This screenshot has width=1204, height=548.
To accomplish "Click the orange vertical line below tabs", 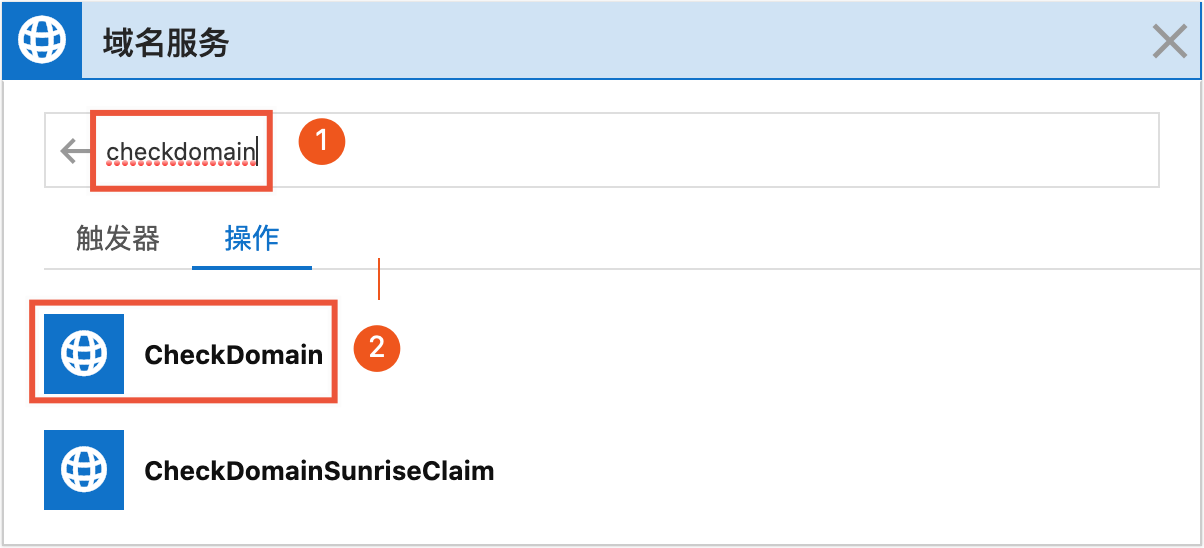I will coord(379,280).
